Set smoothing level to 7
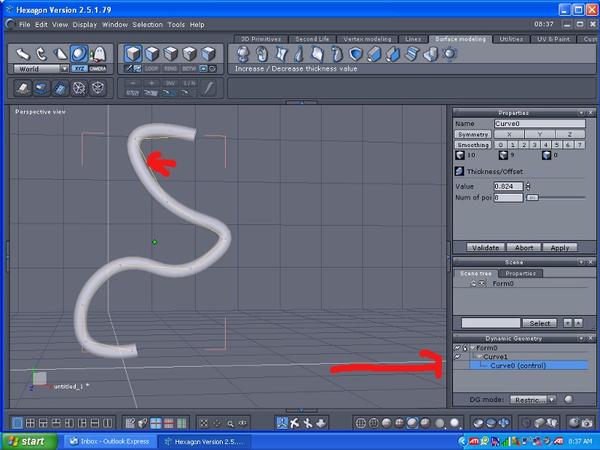 point(580,145)
